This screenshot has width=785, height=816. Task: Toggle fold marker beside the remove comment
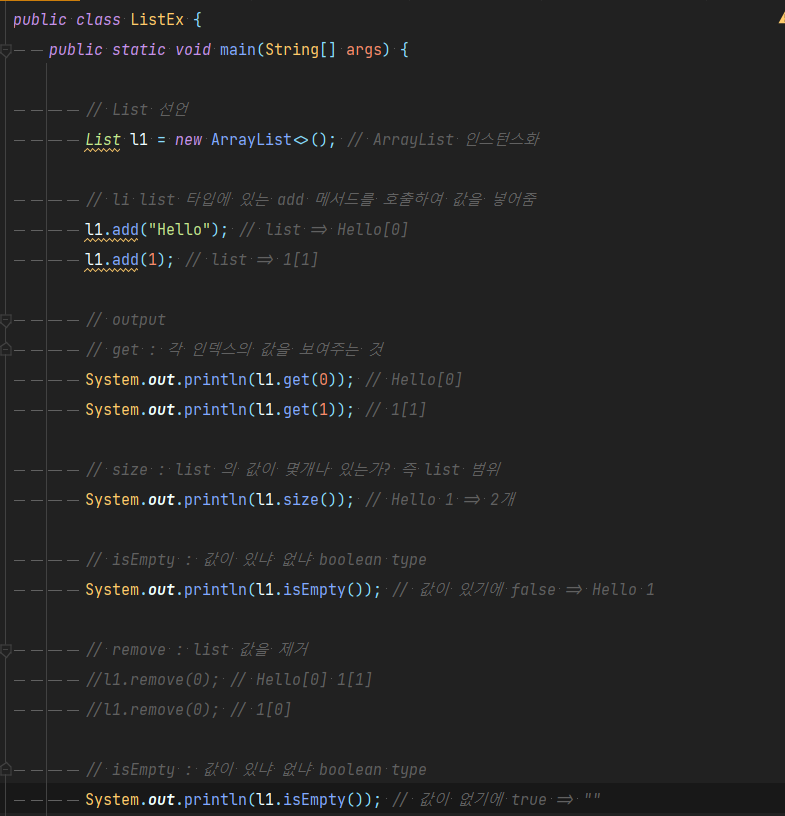coord(6,650)
